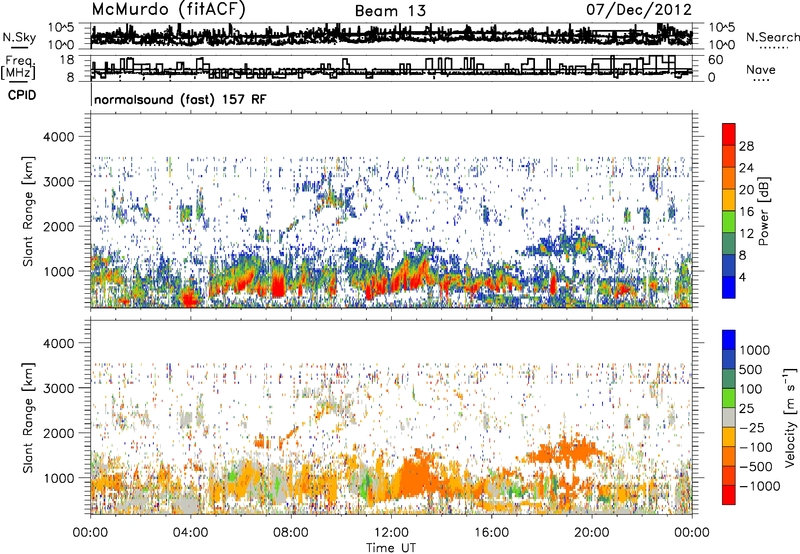
Task: Click the '-25' velocity colorbar tick
Action: tap(752, 428)
